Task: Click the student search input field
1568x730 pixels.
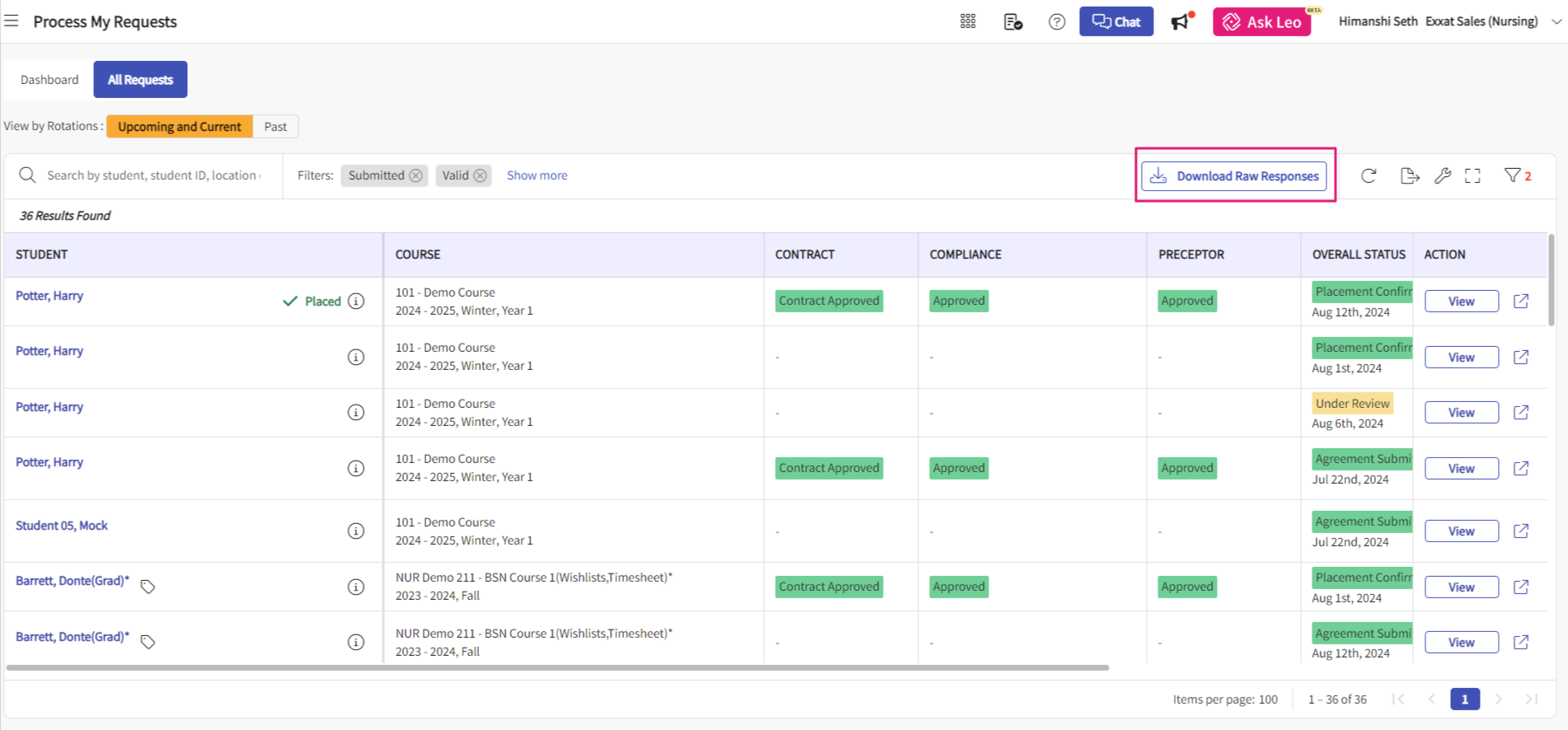Action: pyautogui.click(x=153, y=175)
